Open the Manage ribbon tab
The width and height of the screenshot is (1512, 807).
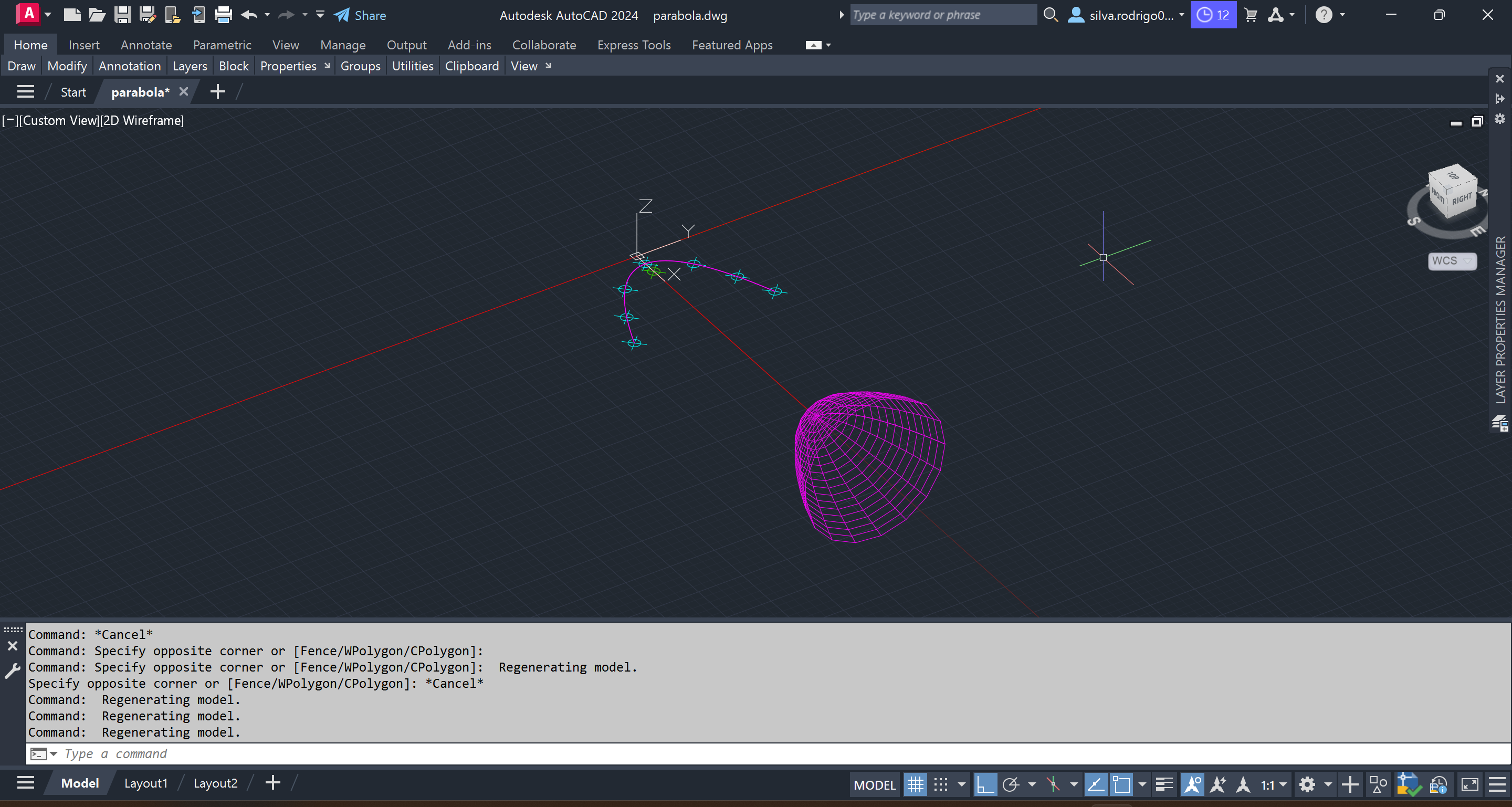coord(343,45)
